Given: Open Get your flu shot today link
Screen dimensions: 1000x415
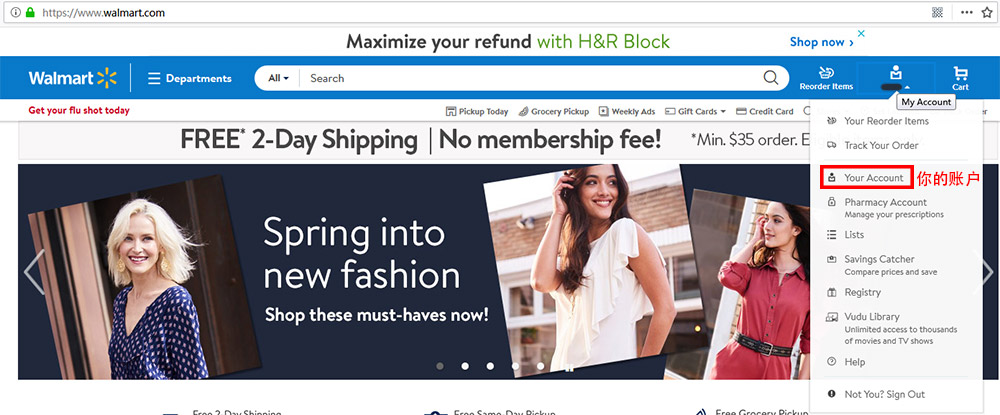Looking at the screenshot, I should 78,110.
